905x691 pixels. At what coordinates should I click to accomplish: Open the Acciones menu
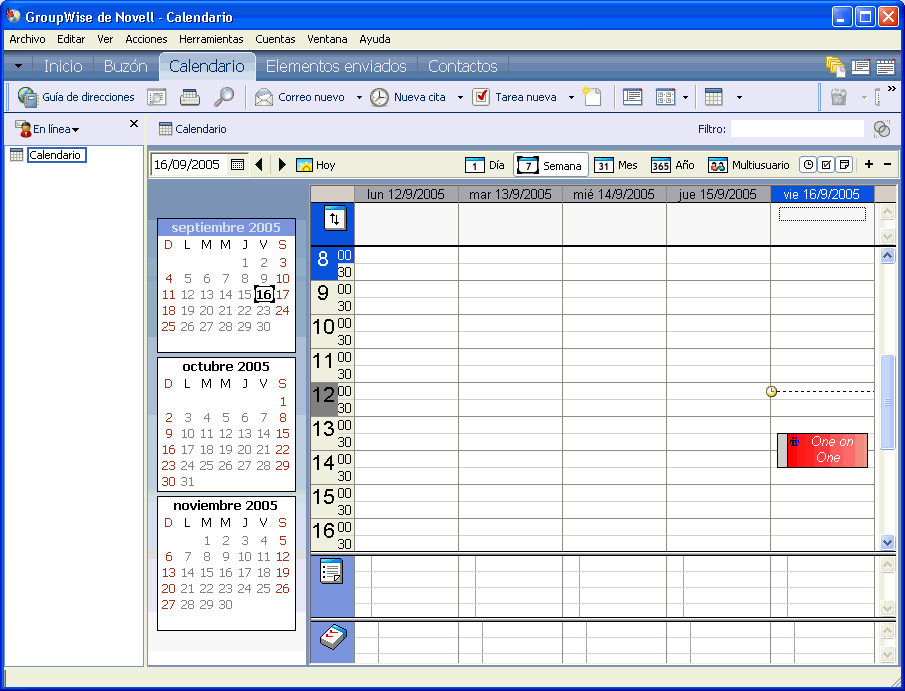[x=146, y=39]
